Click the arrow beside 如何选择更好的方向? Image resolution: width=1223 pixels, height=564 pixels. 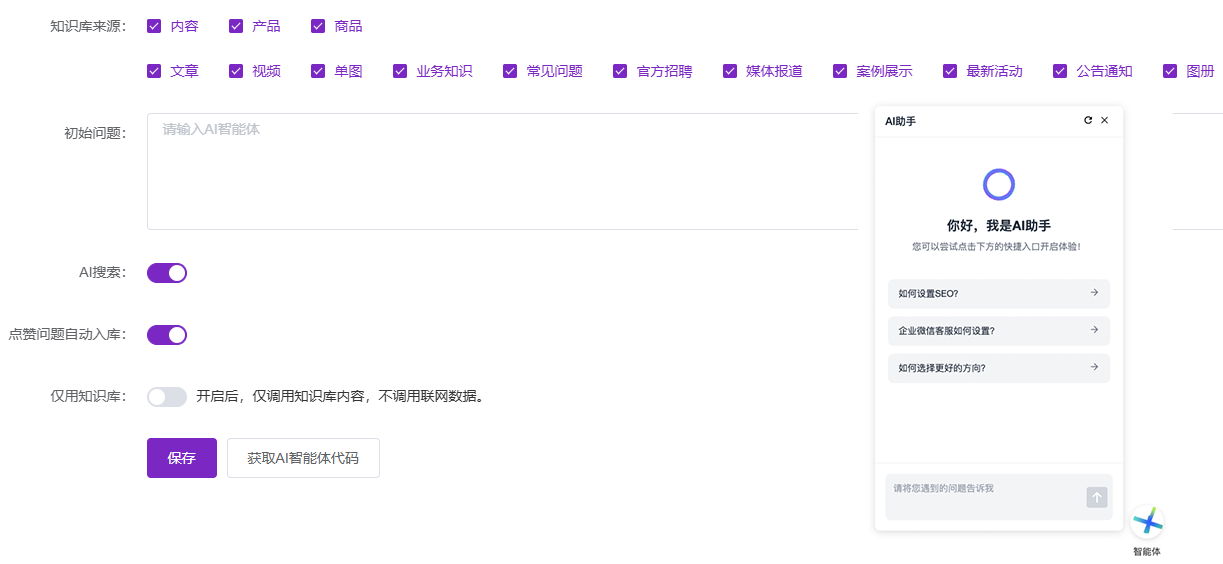(x=1094, y=367)
